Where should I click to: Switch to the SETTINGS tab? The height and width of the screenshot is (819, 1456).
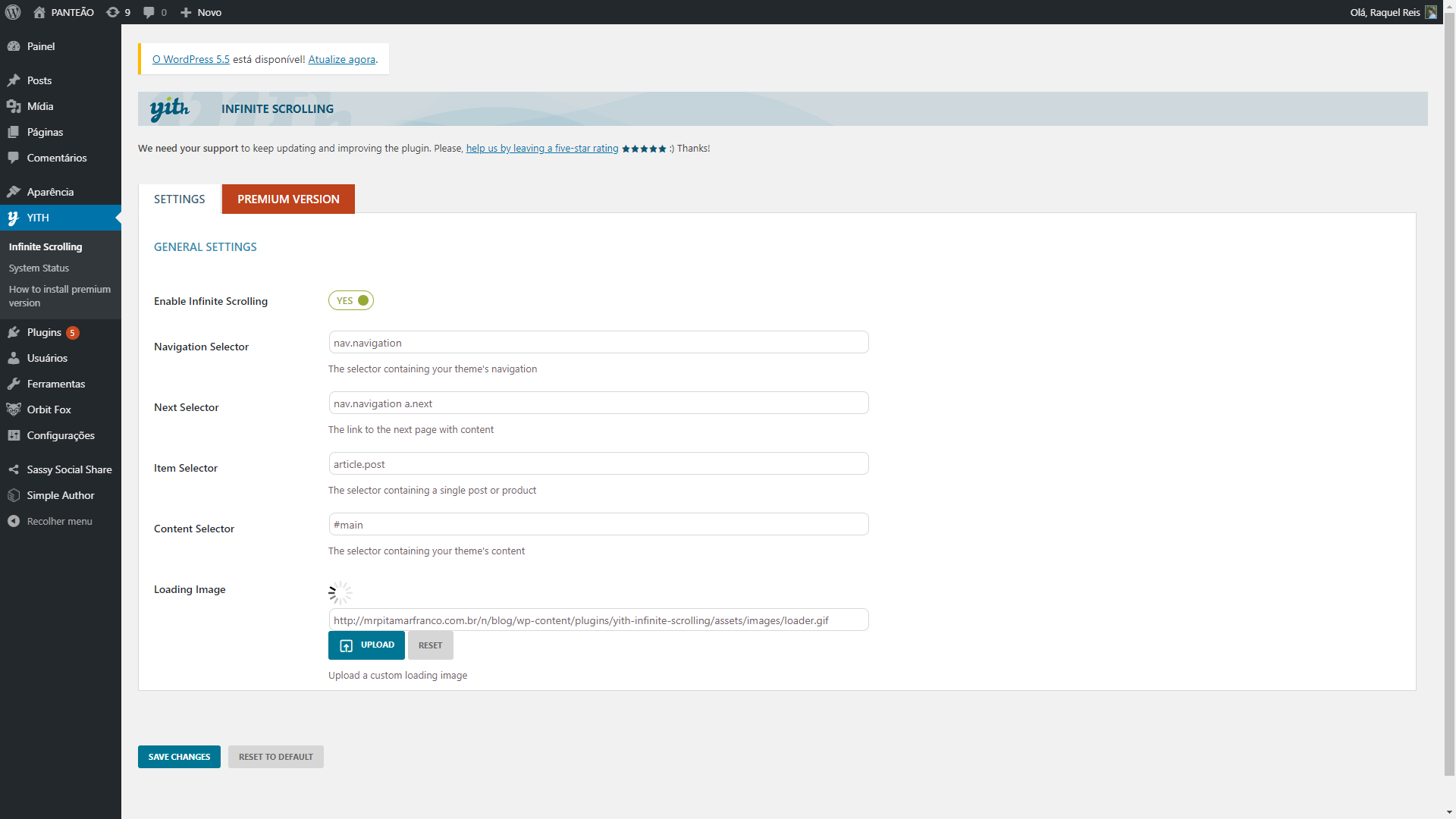point(180,199)
